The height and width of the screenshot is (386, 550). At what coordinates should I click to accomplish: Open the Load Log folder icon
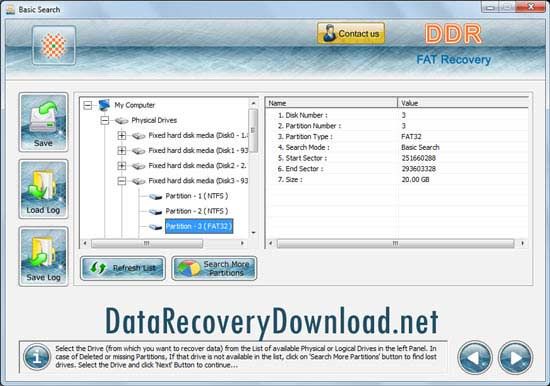point(43,189)
